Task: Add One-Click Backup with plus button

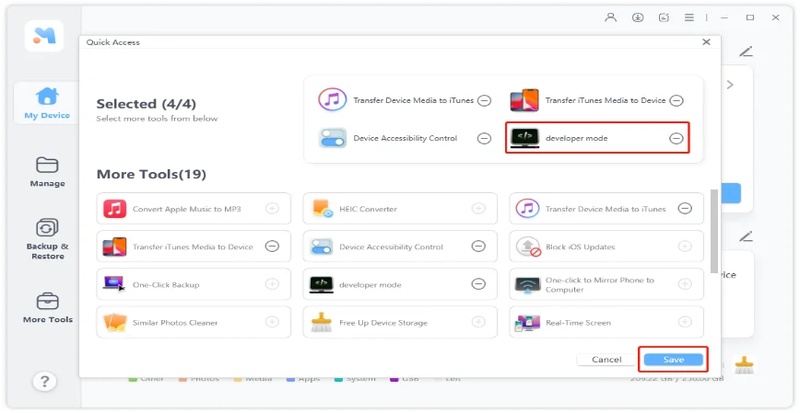Action: [x=272, y=284]
